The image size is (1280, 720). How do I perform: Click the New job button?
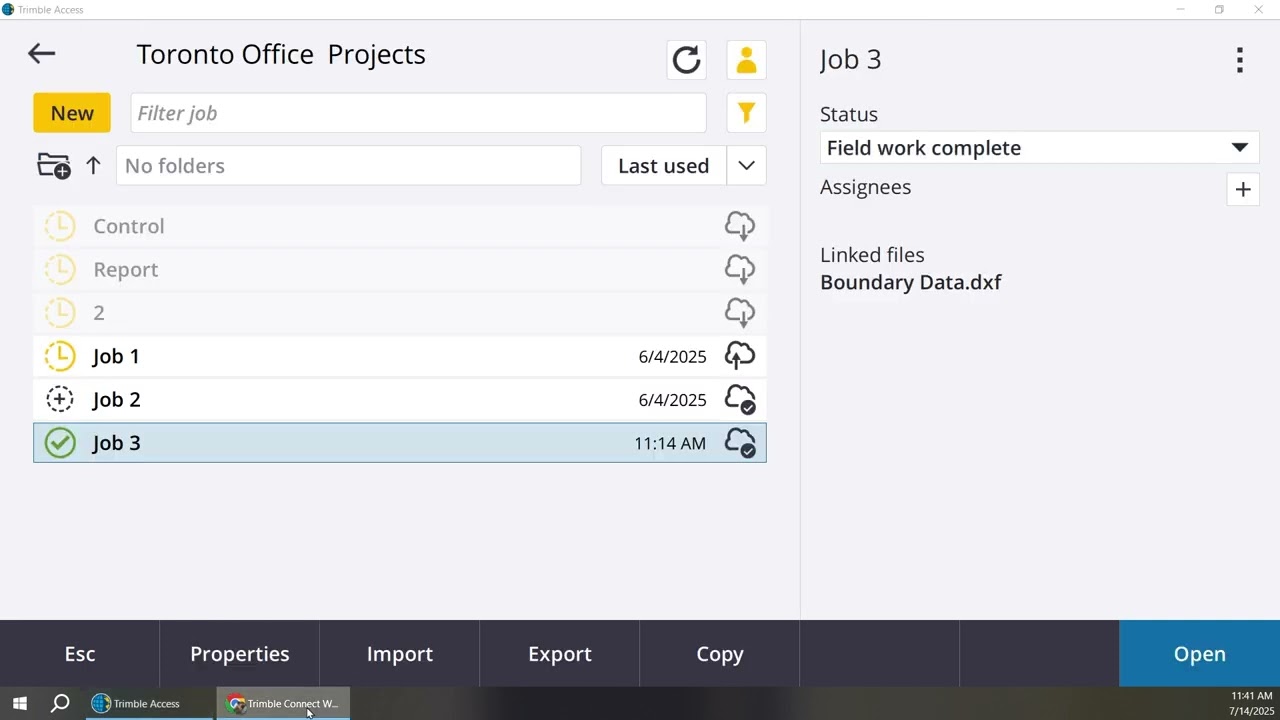tap(72, 113)
